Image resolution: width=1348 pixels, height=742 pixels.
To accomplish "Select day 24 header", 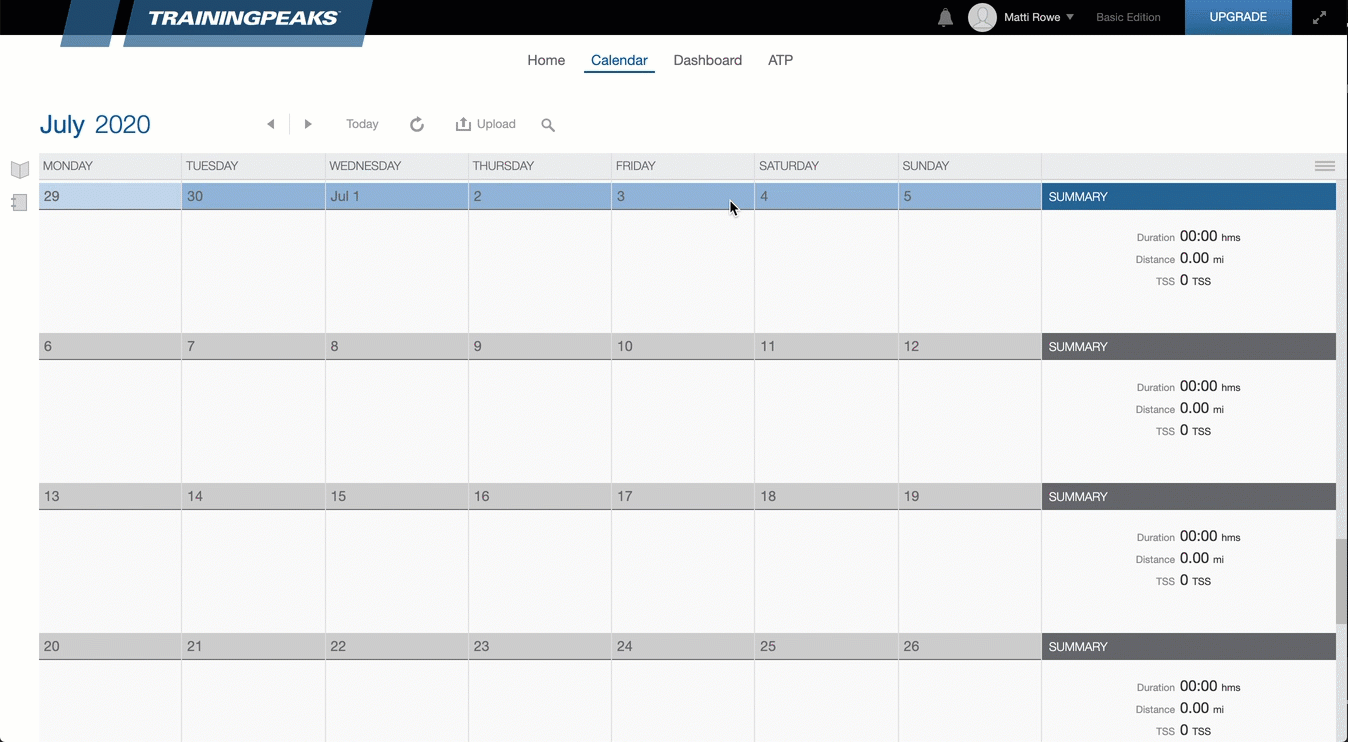I will tap(683, 646).
